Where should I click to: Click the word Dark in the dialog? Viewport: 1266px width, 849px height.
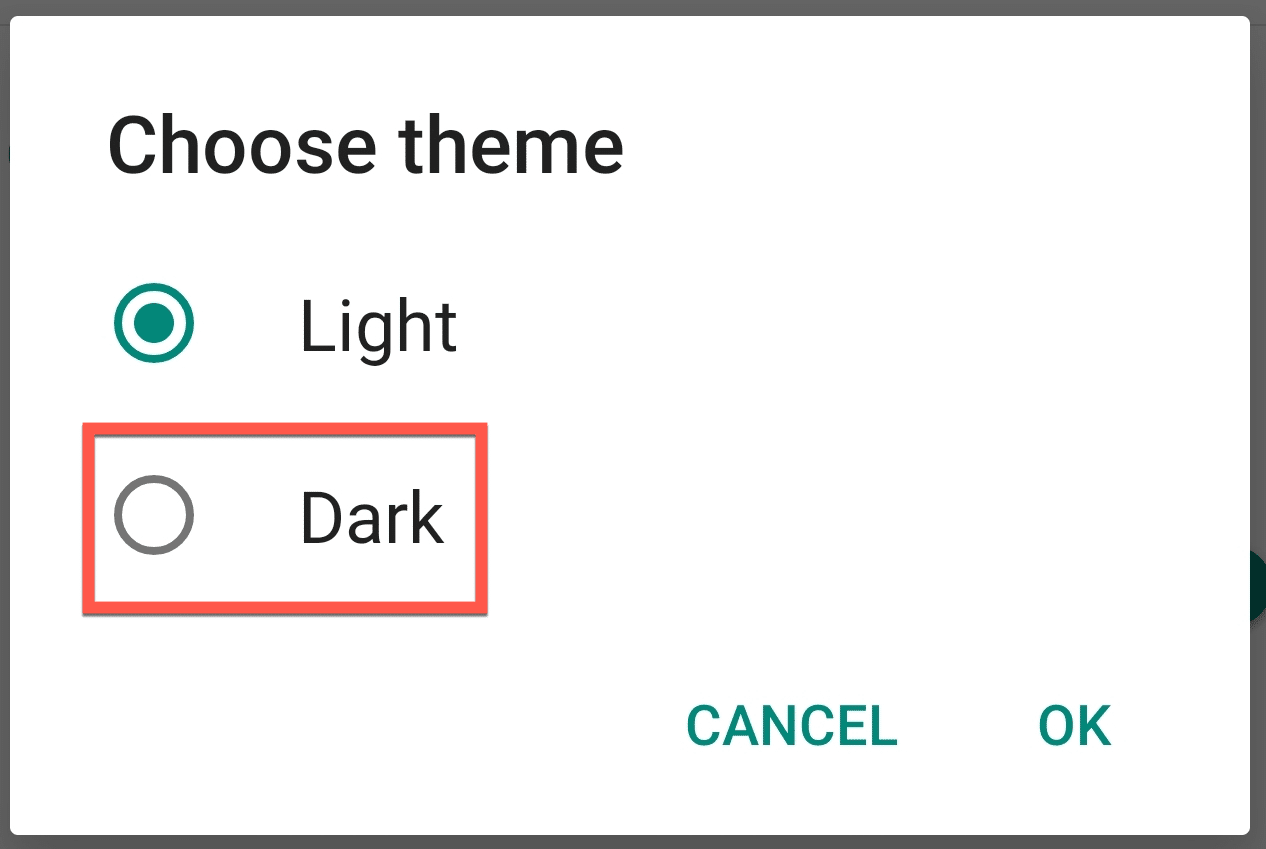coord(370,515)
